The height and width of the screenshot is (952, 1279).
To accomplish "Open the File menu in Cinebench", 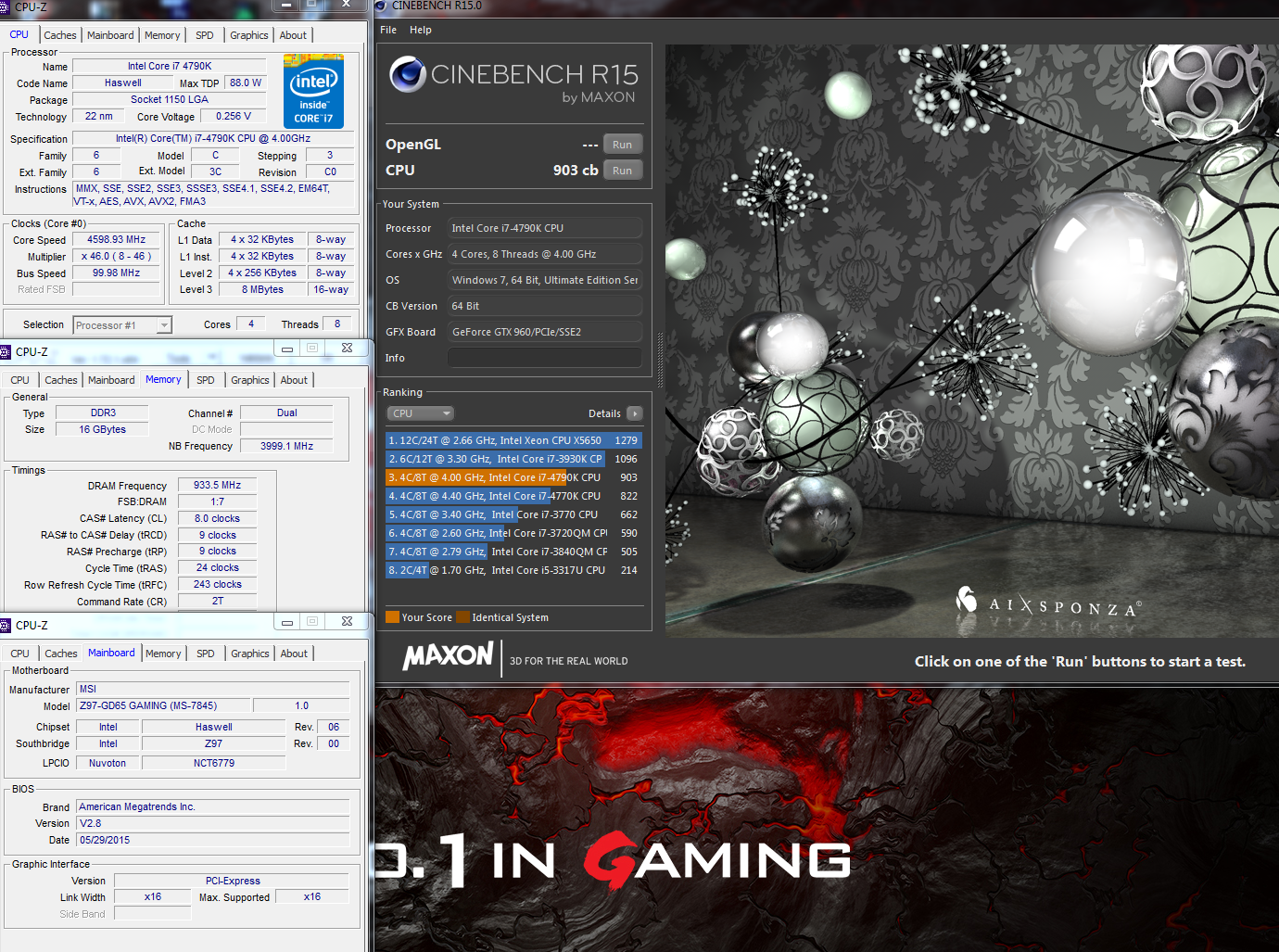I will [x=388, y=30].
